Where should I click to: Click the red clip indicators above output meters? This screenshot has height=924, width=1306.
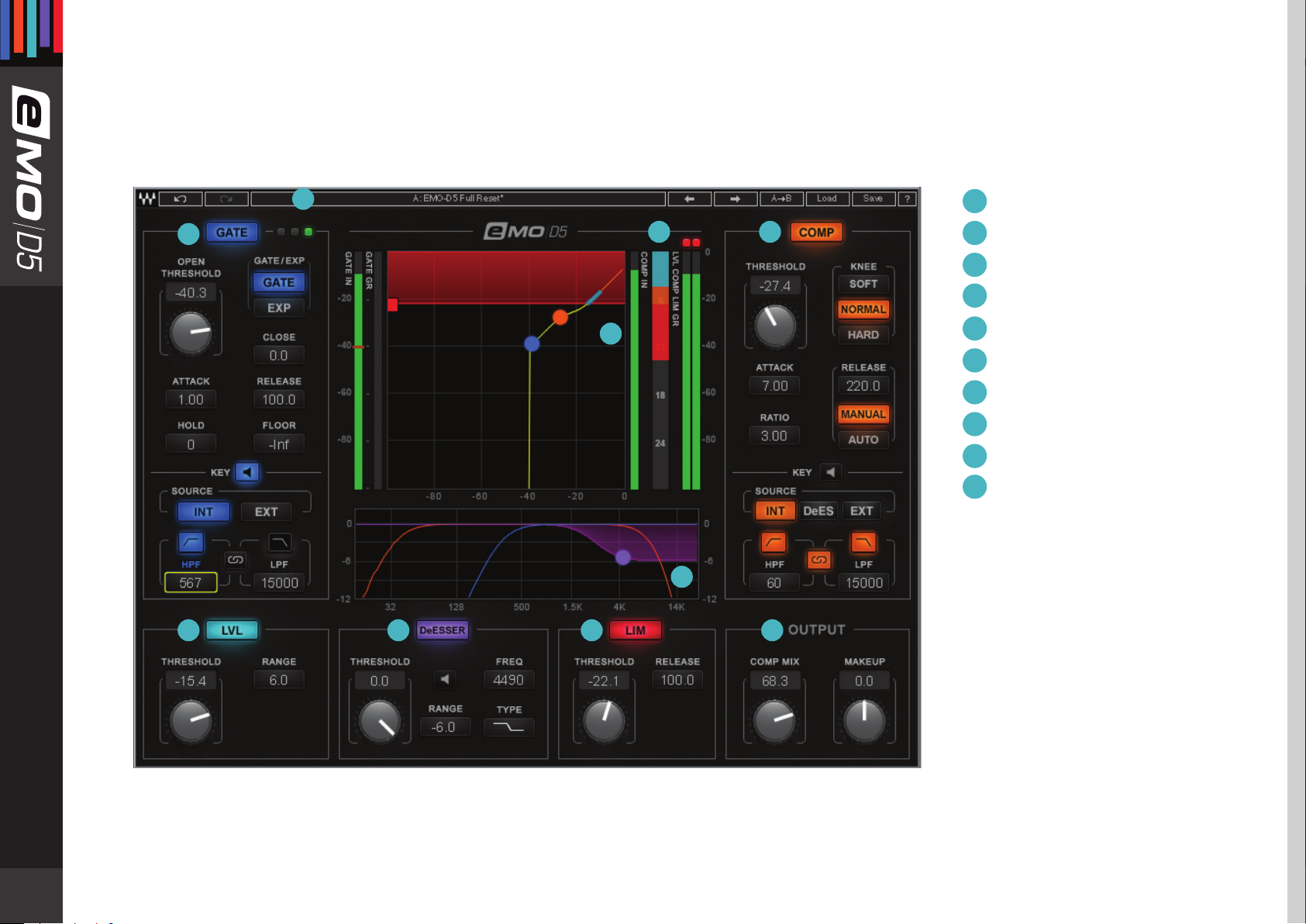tap(691, 243)
